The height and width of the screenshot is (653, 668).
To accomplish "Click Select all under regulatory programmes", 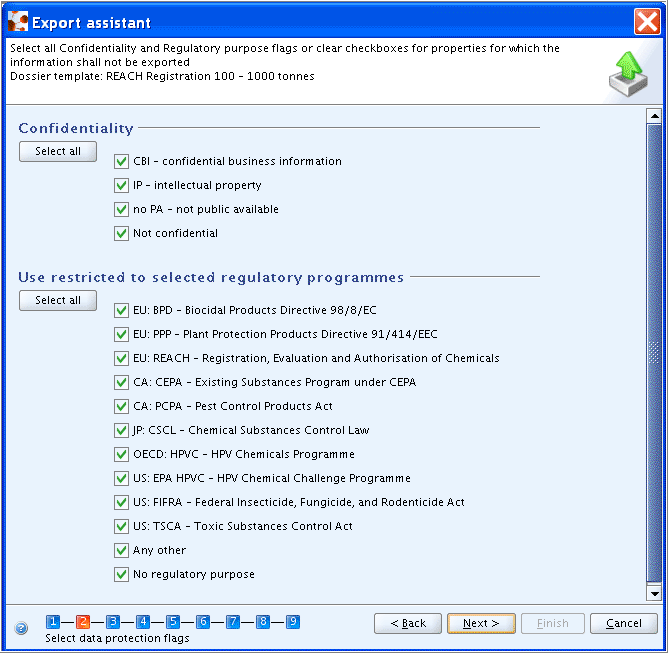I will coord(58,300).
